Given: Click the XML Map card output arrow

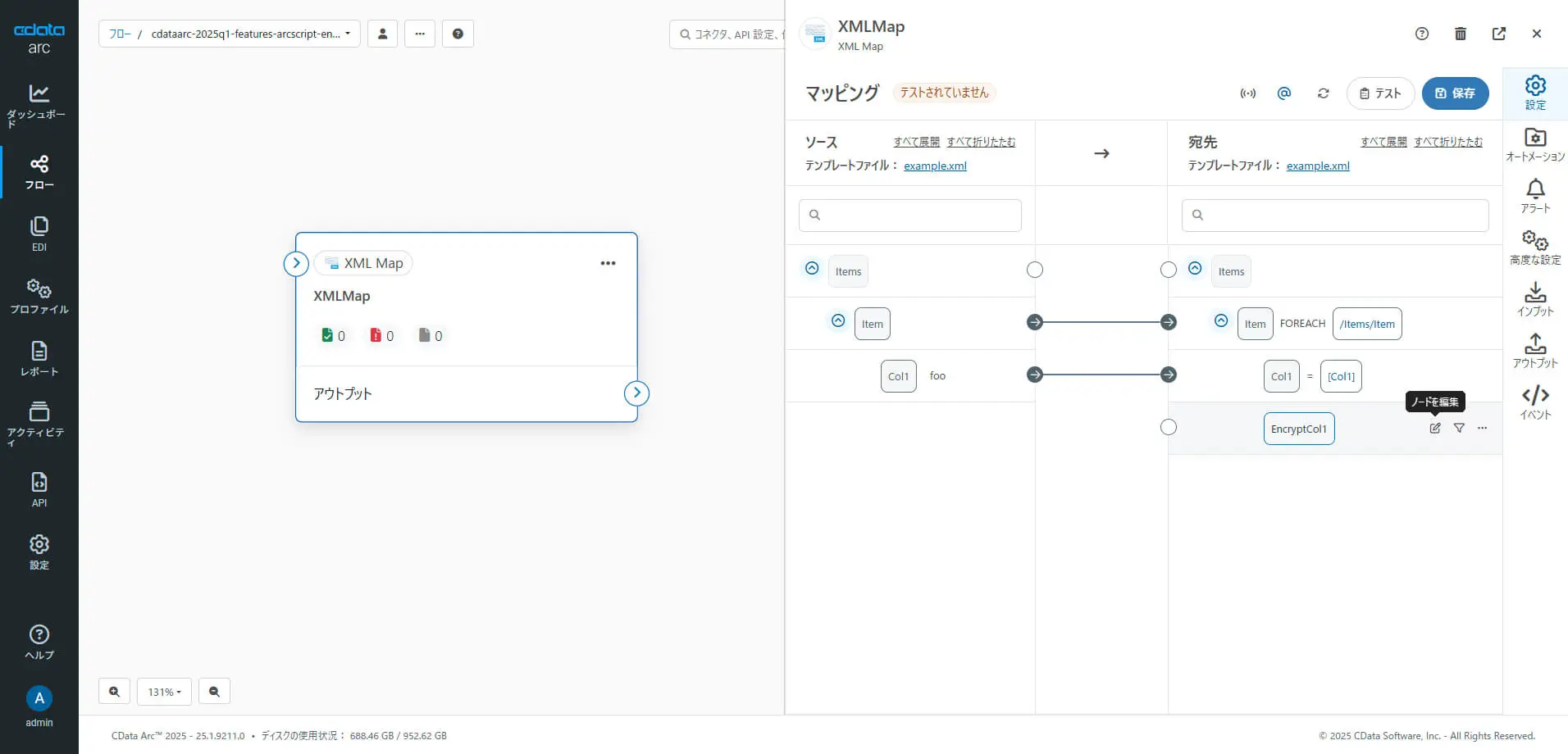Looking at the screenshot, I should coord(636,393).
